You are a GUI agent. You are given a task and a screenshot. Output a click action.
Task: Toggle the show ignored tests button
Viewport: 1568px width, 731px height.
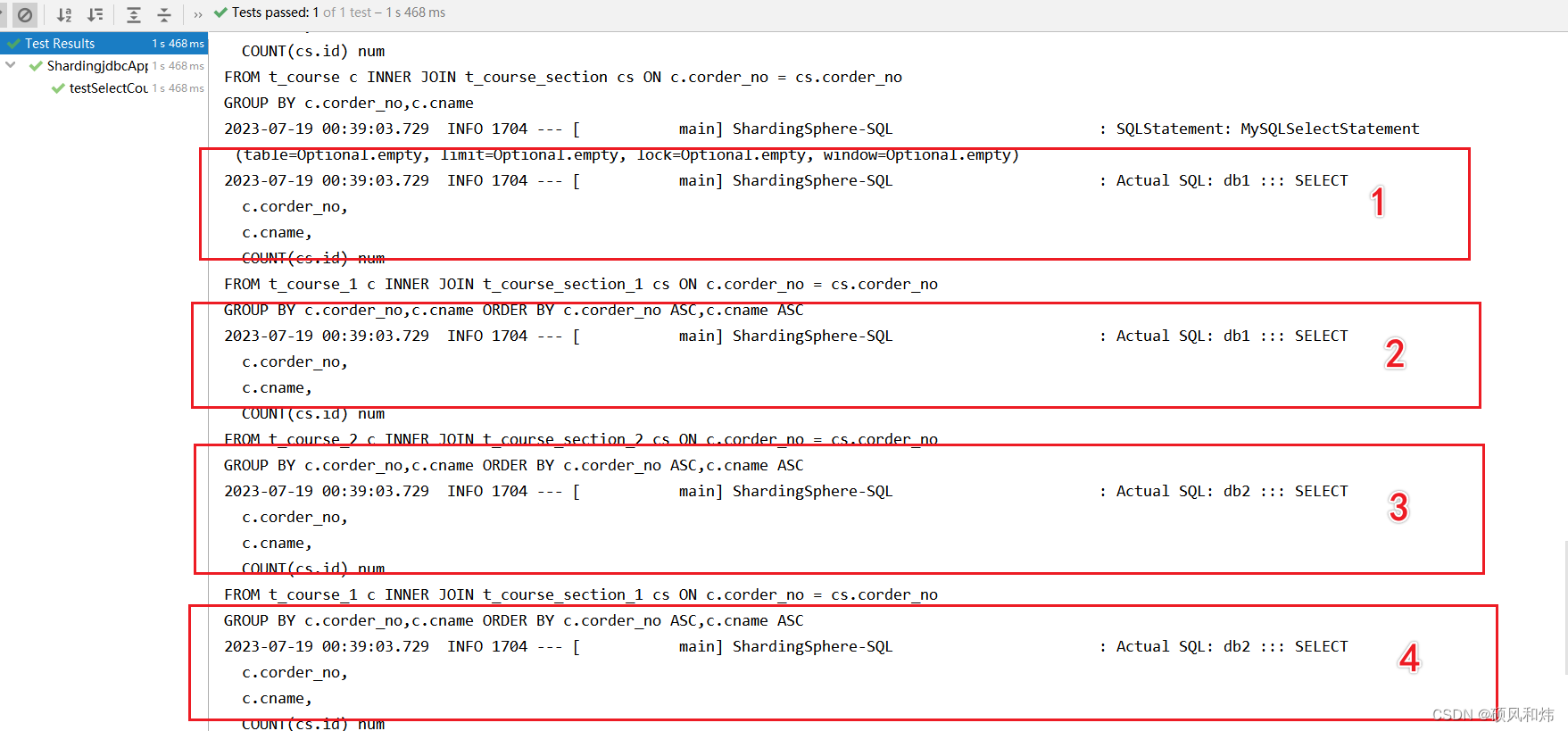[25, 14]
